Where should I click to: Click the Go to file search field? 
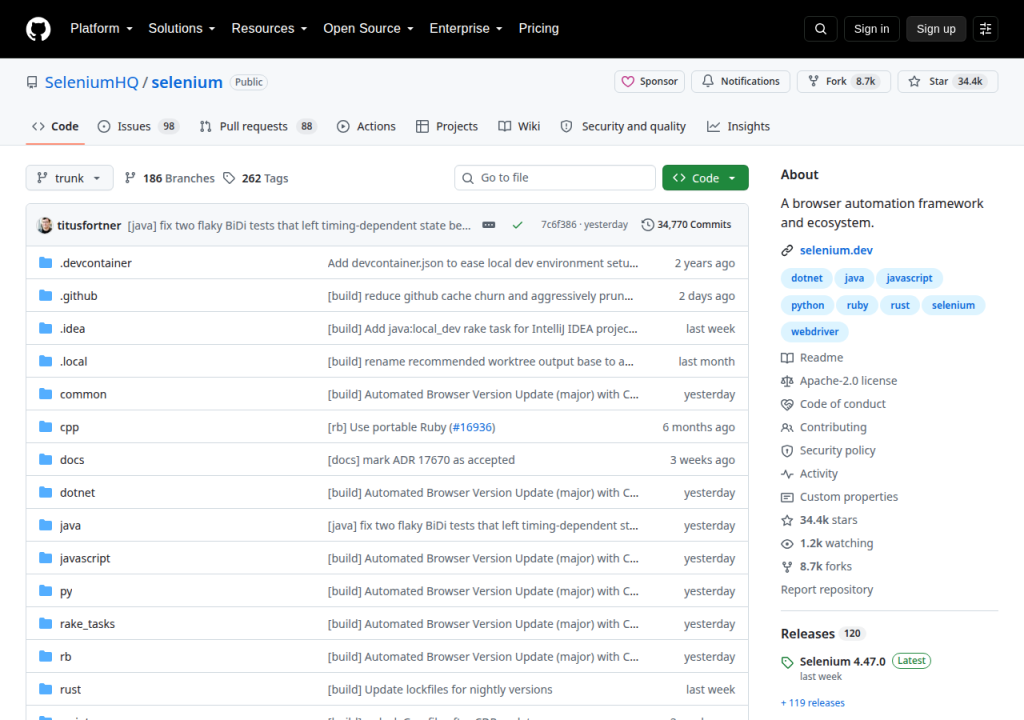[555, 178]
